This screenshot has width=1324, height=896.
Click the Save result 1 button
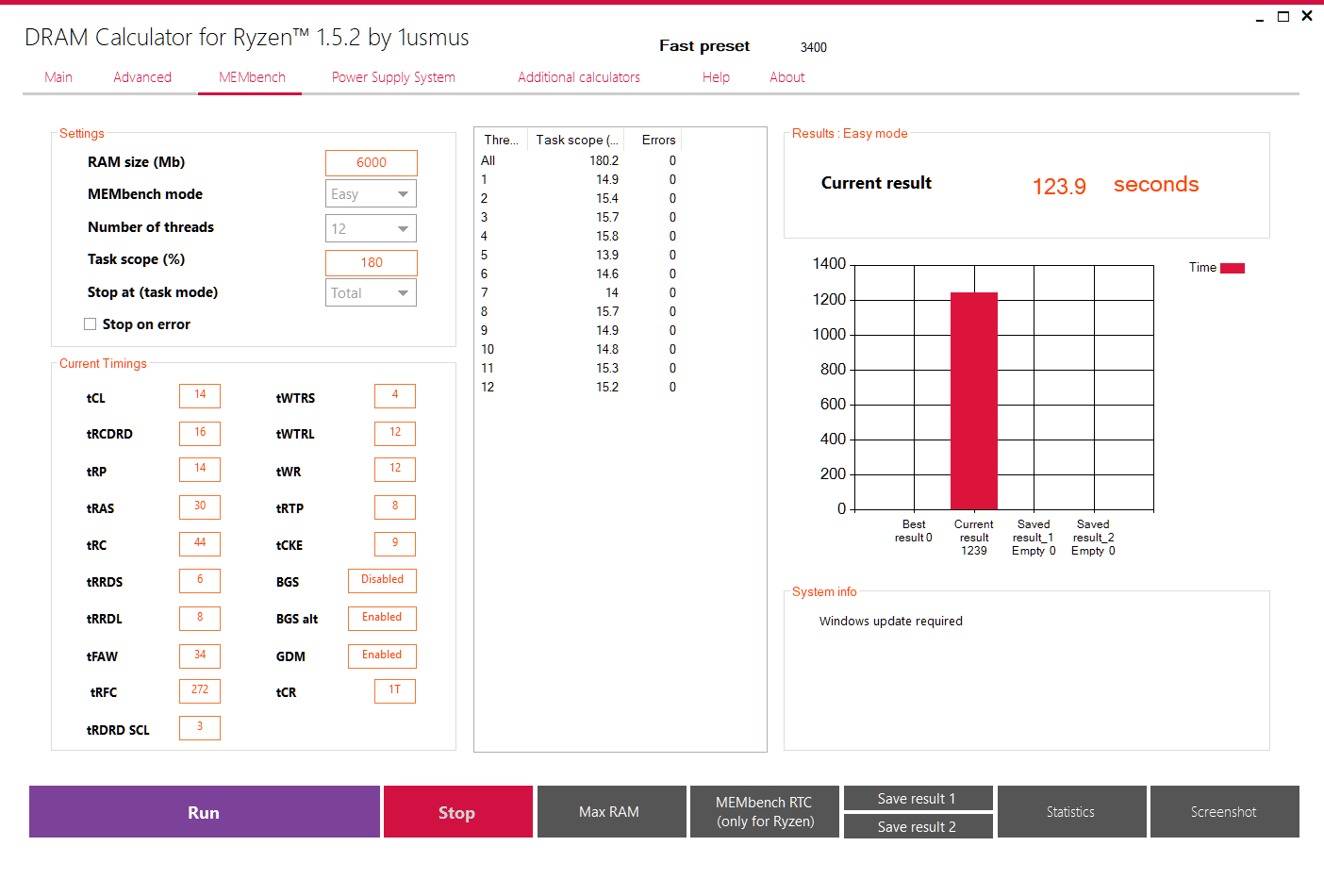pyautogui.click(x=919, y=798)
